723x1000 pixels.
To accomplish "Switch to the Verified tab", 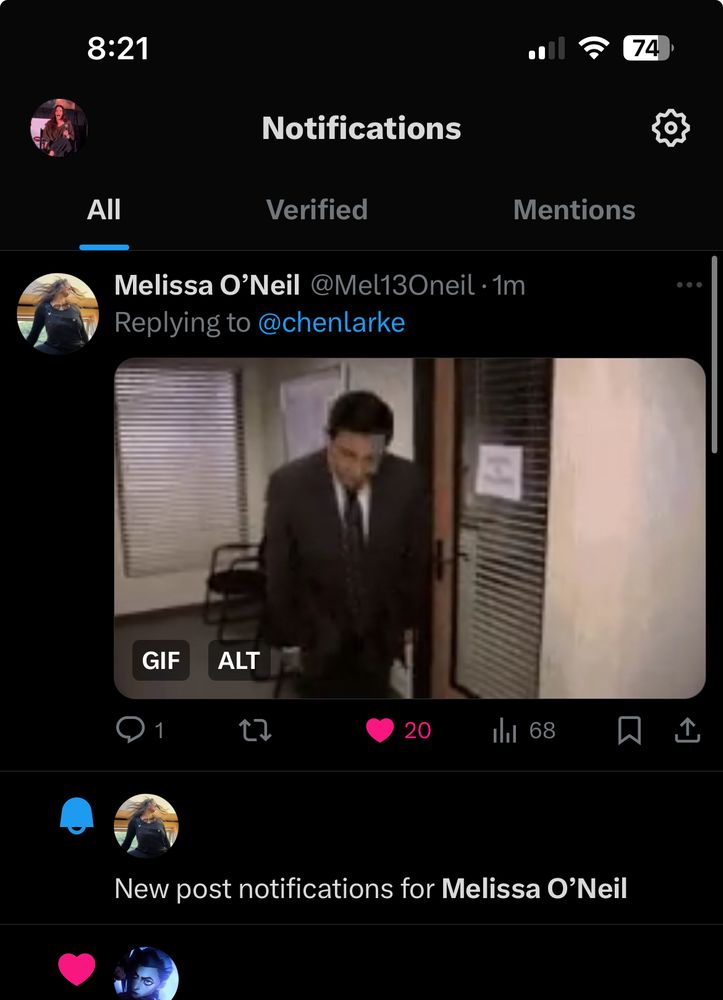I will pyautogui.click(x=317, y=209).
